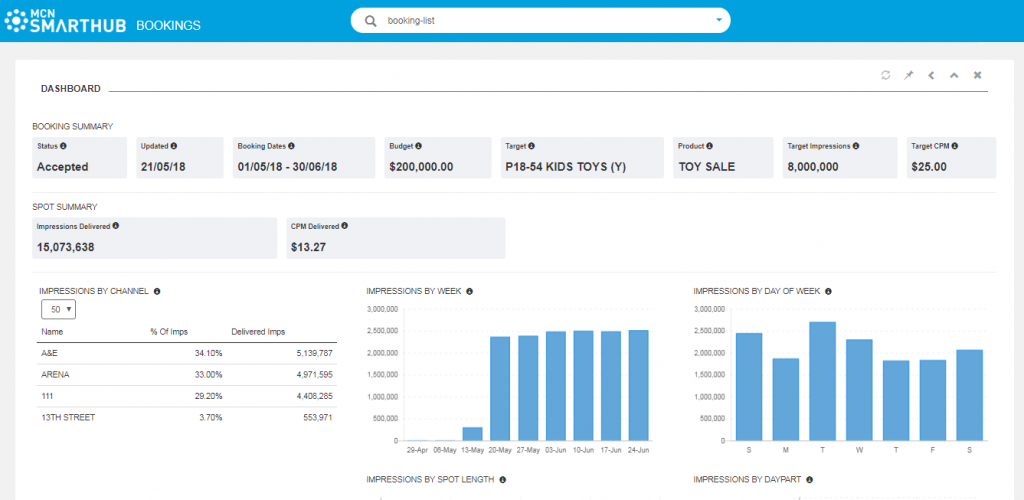Click the $25.00 target CPM value
Image resolution: width=1024 pixels, height=500 pixels.
929,166
